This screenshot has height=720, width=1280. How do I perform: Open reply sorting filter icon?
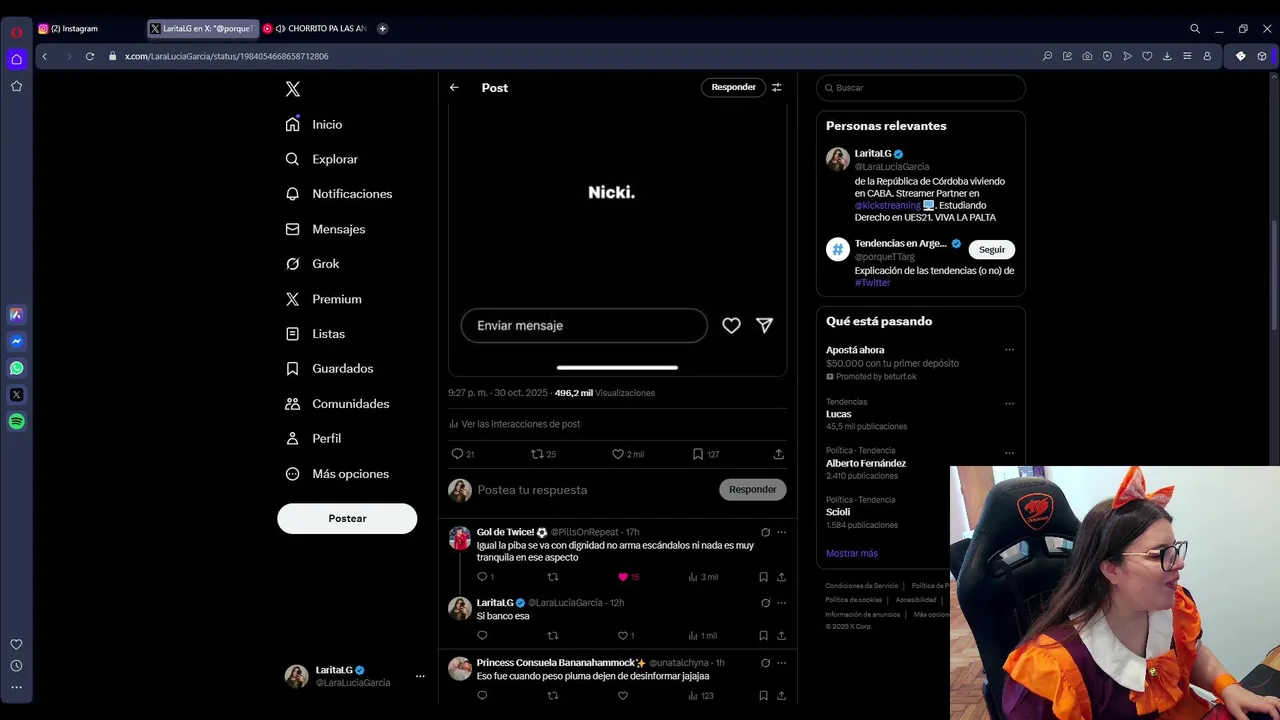click(x=776, y=87)
